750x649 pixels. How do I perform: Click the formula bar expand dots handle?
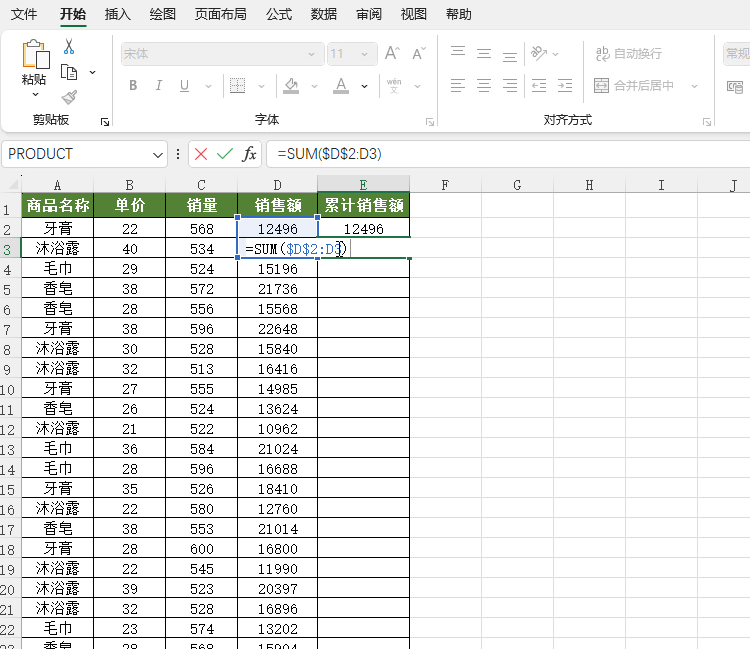point(178,154)
